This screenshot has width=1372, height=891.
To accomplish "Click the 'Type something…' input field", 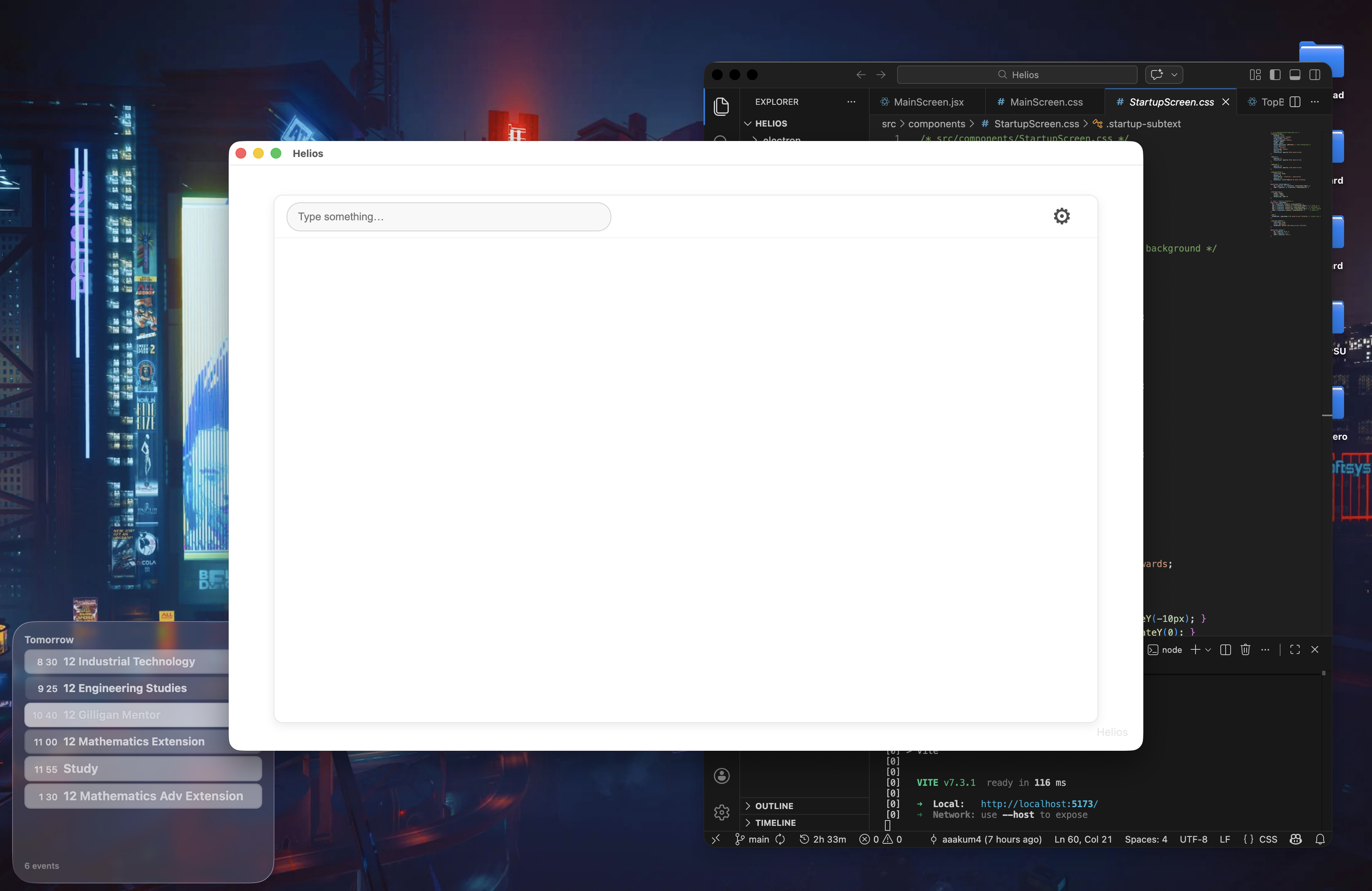I will point(449,217).
